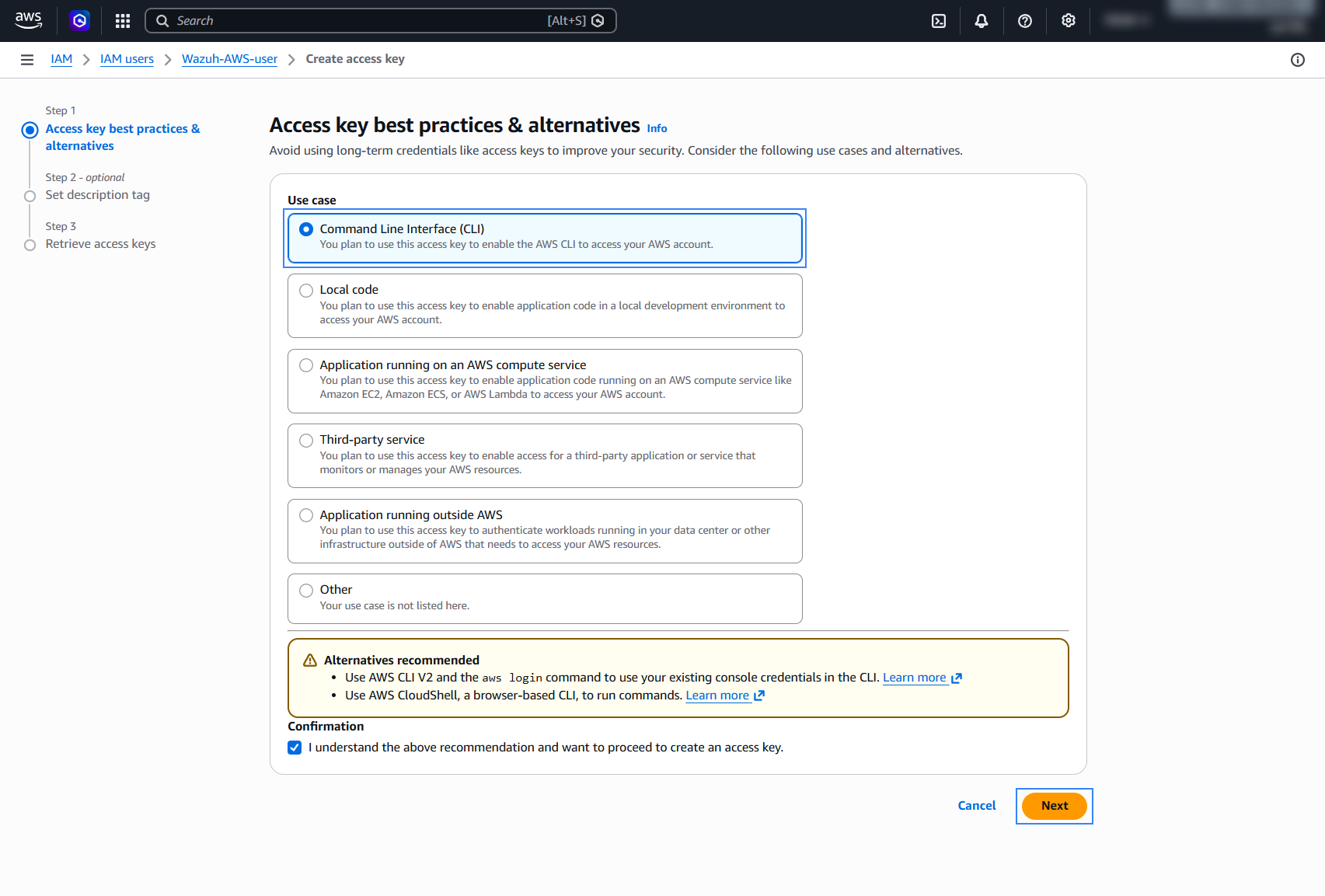Click the AWS logo home icon
1325x896 pixels.
tap(28, 20)
